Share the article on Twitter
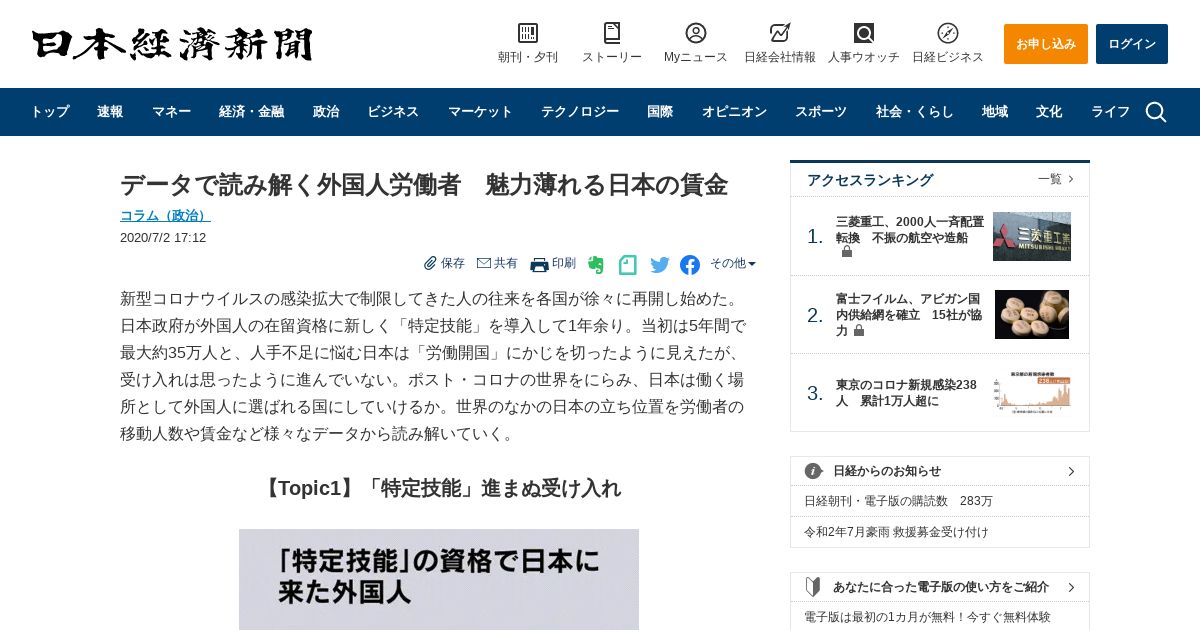This screenshot has height=630, width=1200. [x=660, y=265]
